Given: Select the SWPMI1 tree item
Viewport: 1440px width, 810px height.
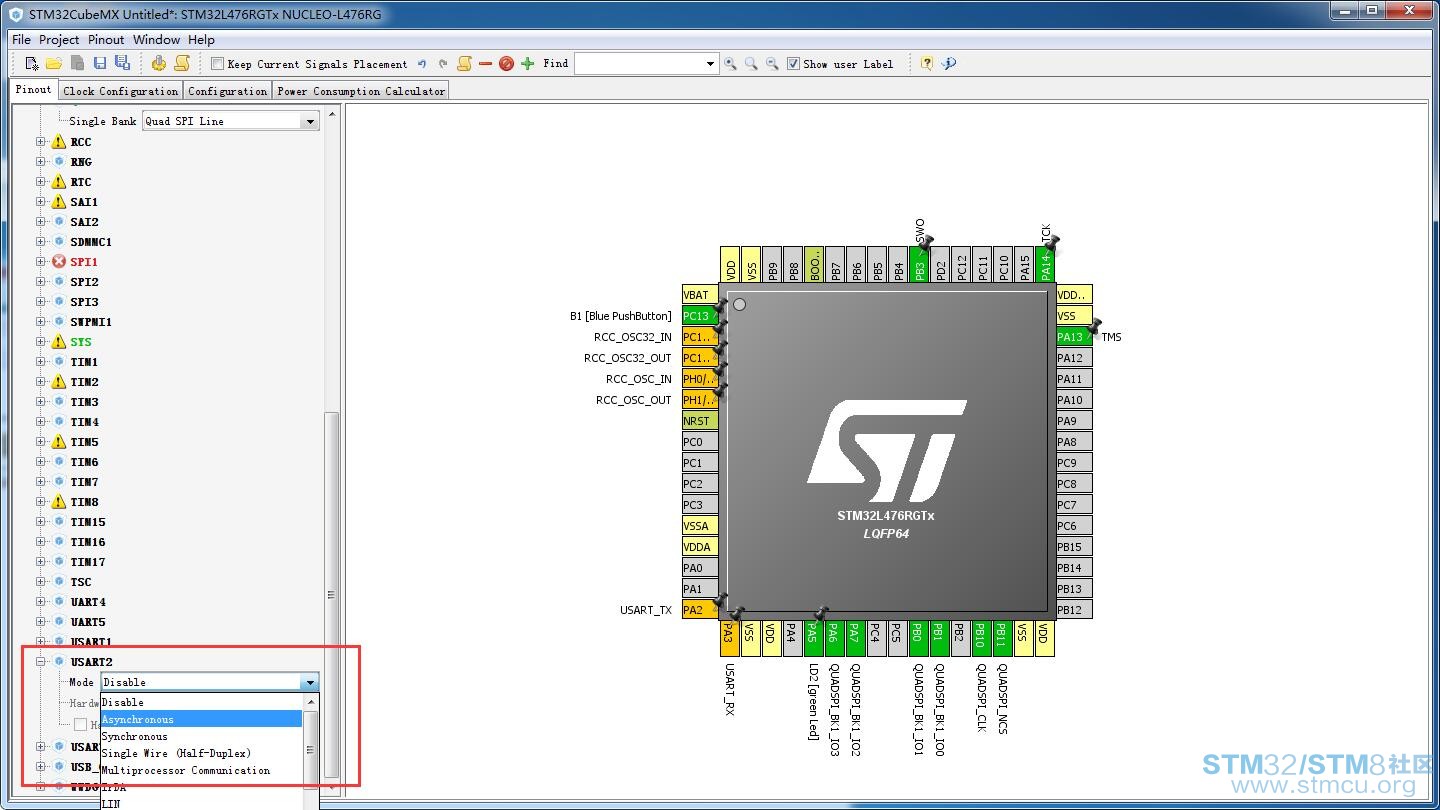Looking at the screenshot, I should coord(91,322).
